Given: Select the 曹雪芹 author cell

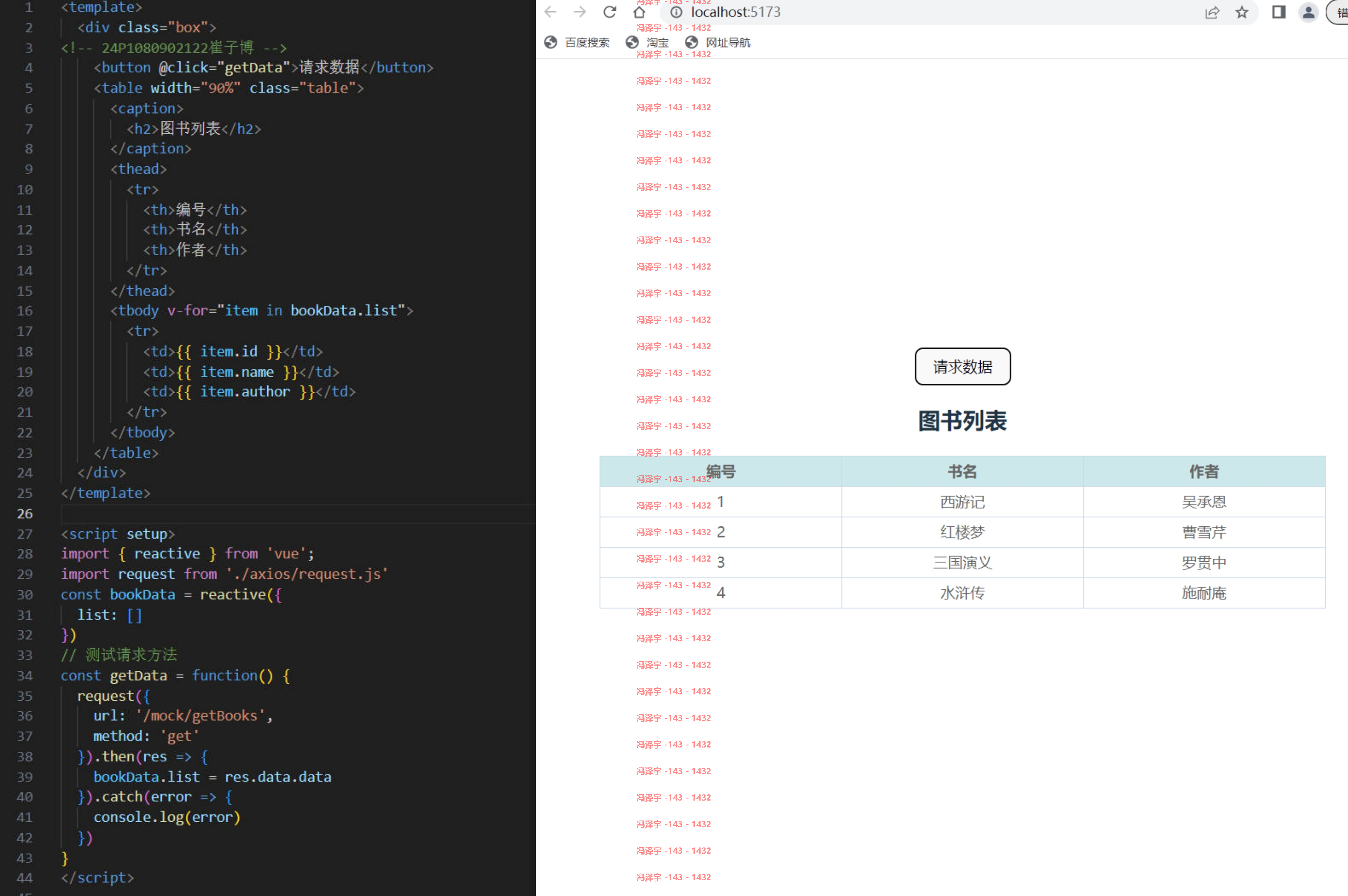Looking at the screenshot, I should (1204, 532).
